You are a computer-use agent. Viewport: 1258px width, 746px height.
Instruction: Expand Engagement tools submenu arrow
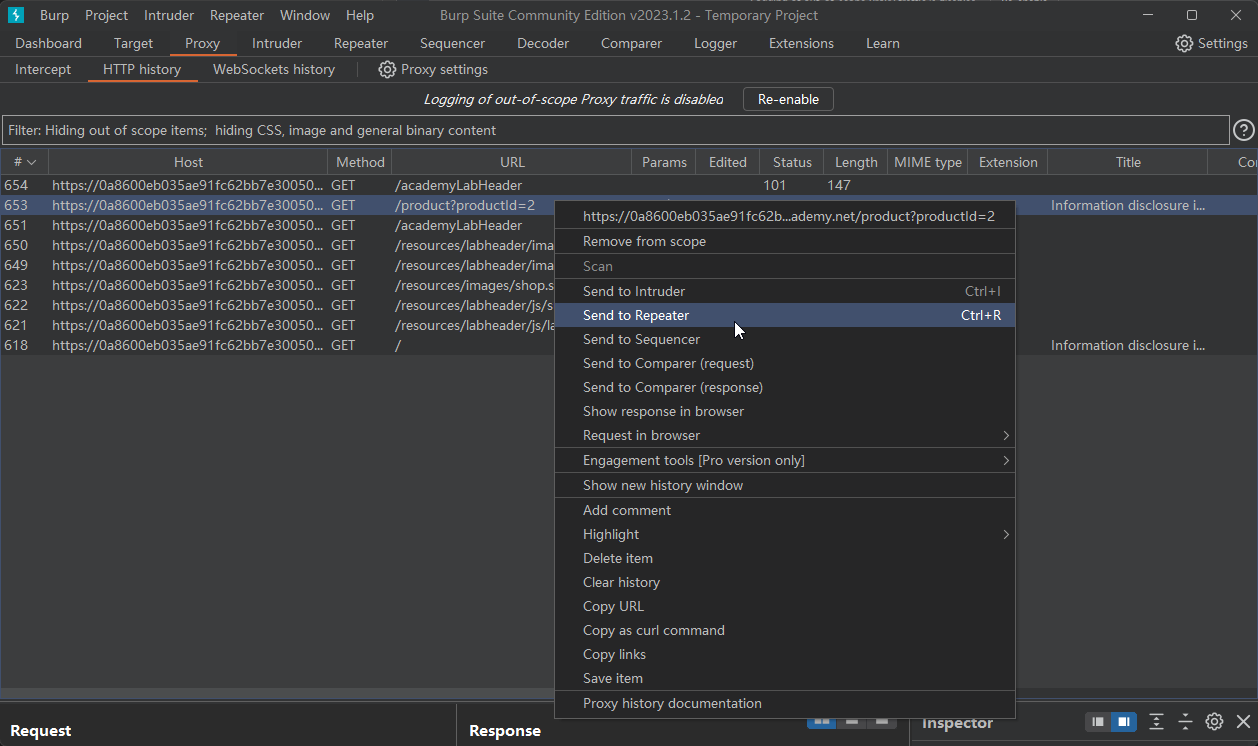[1006, 460]
